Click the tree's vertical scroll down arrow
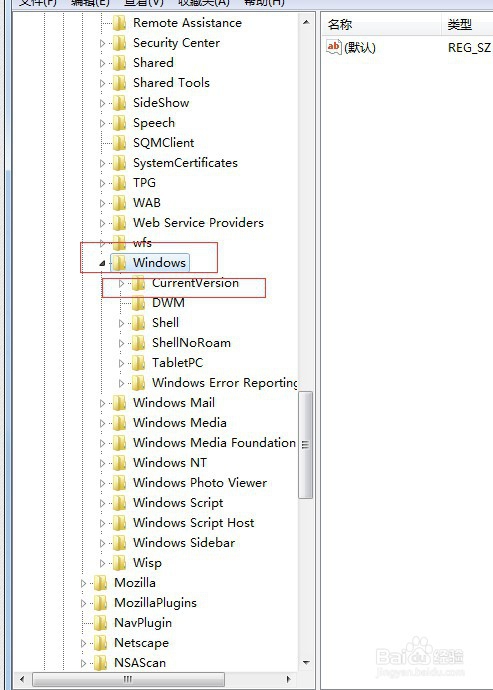 tap(306, 663)
